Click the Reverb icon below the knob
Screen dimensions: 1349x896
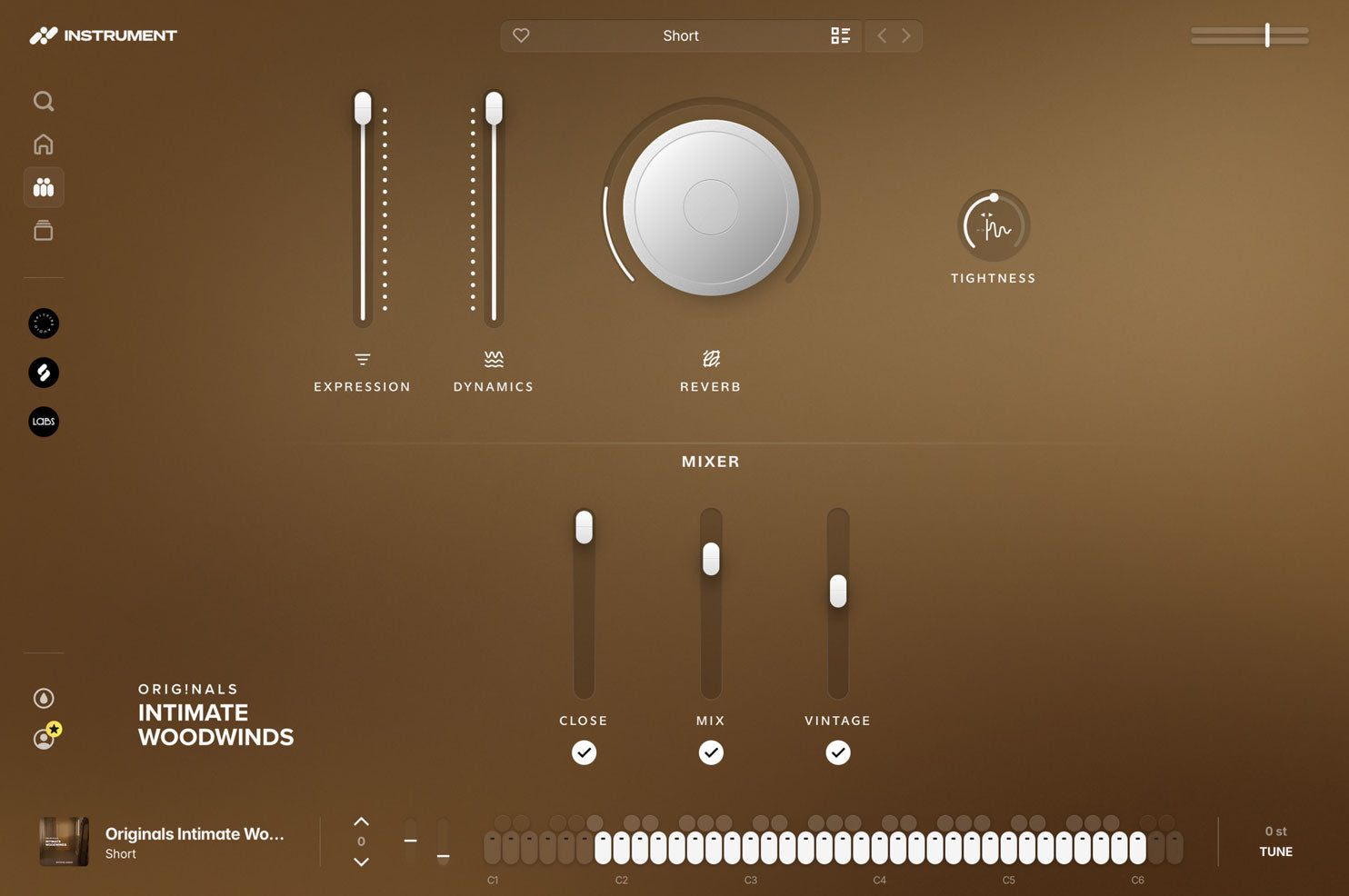[x=711, y=359]
